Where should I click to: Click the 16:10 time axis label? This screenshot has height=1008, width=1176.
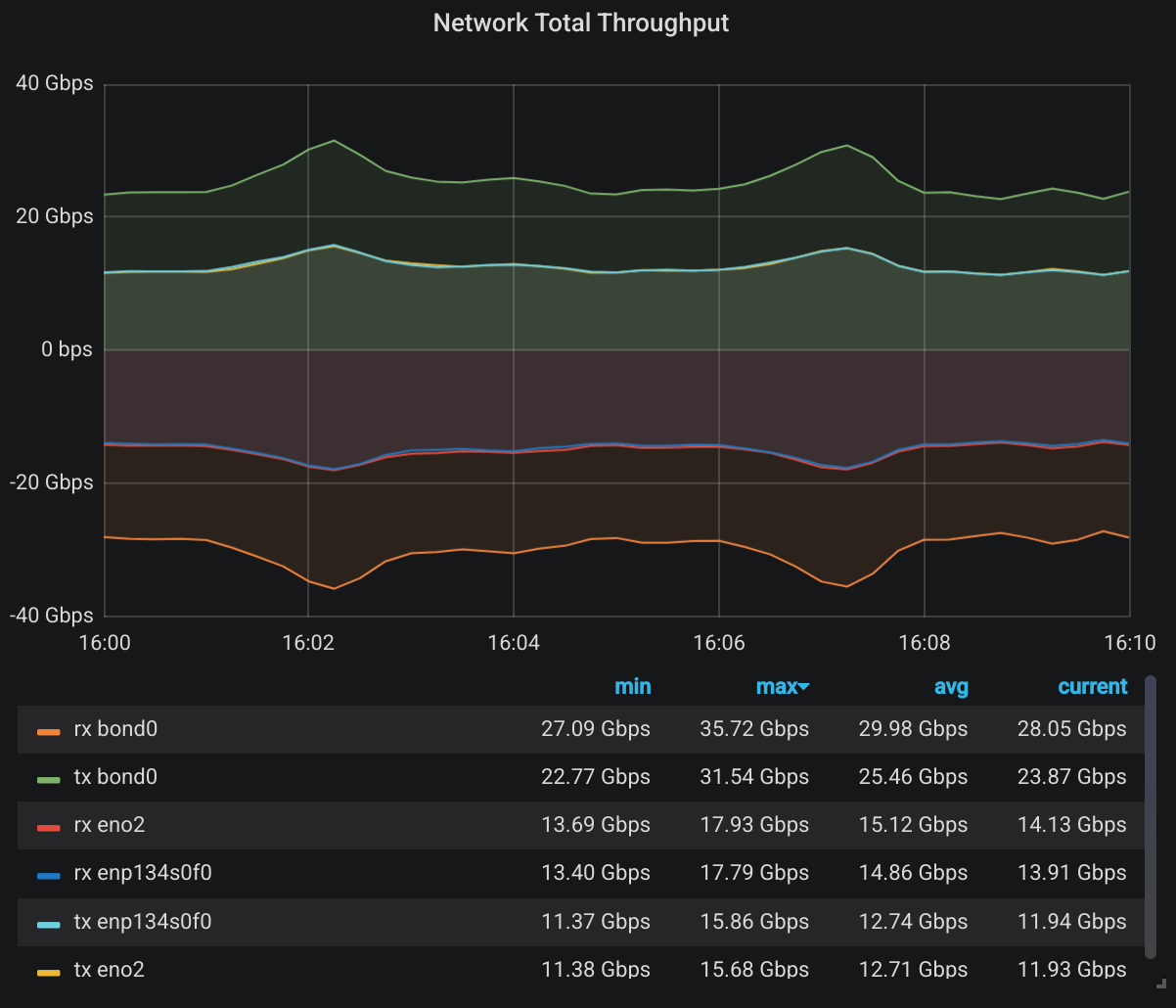pyautogui.click(x=1130, y=642)
